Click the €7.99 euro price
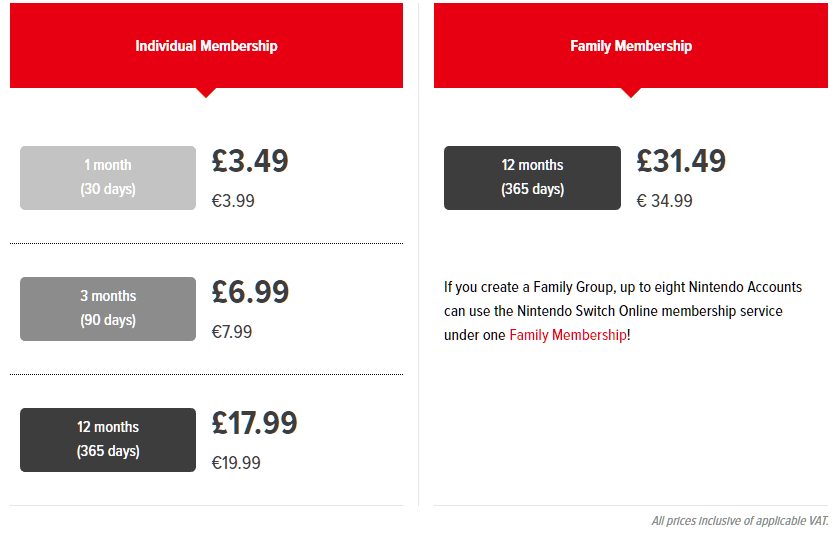 [232, 332]
